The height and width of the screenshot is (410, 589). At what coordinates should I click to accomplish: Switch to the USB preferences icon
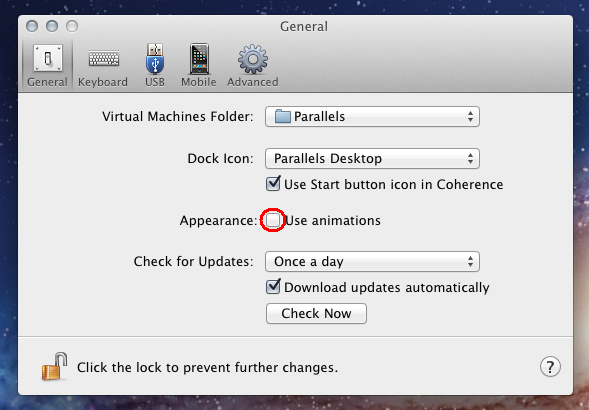click(155, 58)
